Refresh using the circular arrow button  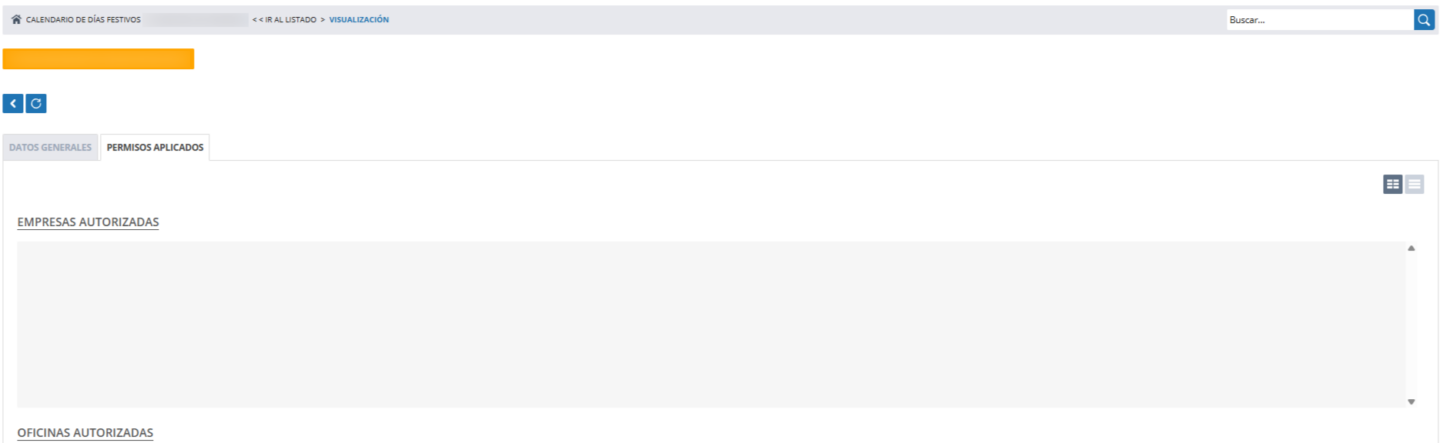pyautogui.click(x=36, y=103)
